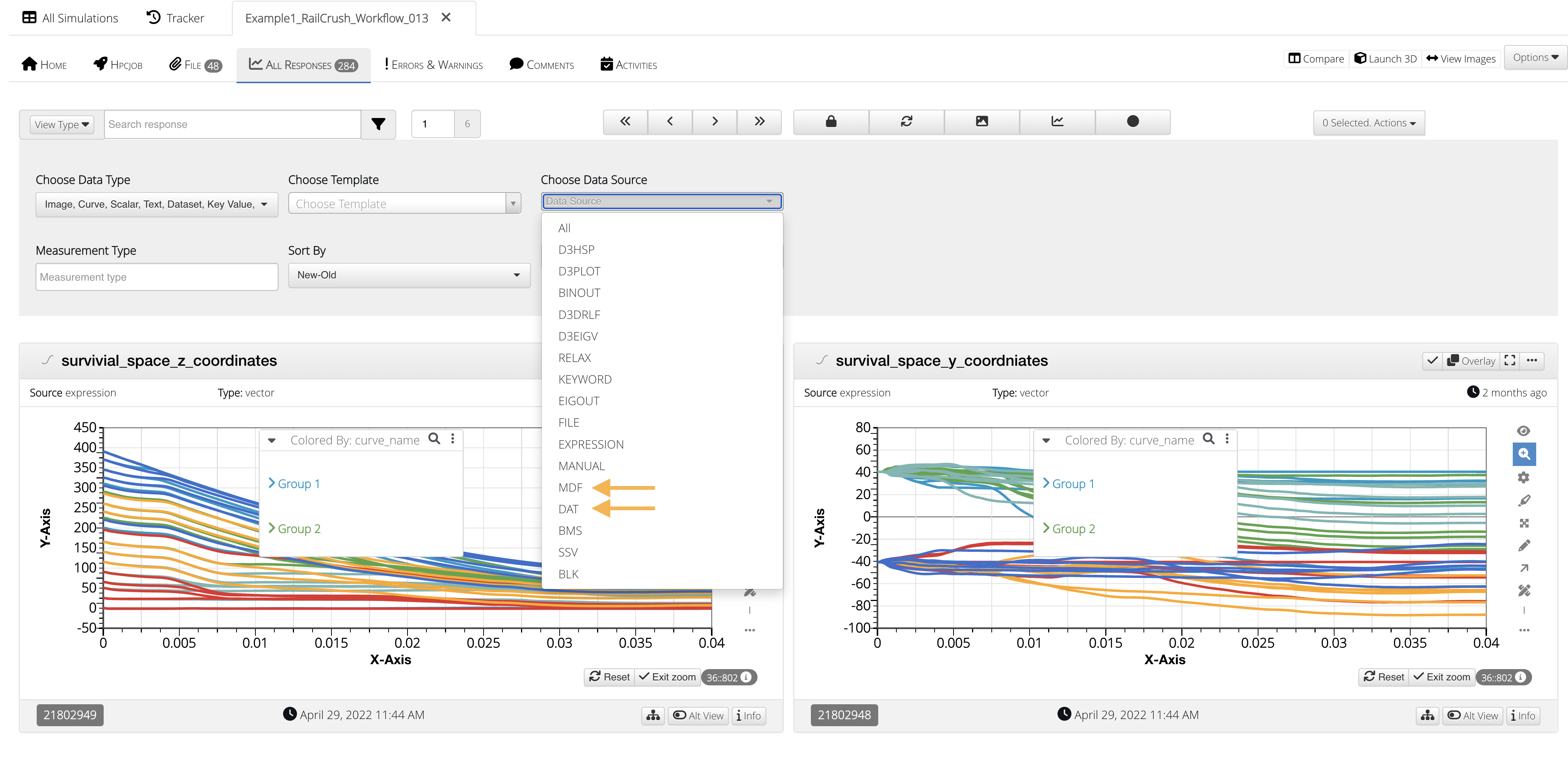Click the refresh responses icon
This screenshot has width=1568, height=761.
[x=906, y=122]
